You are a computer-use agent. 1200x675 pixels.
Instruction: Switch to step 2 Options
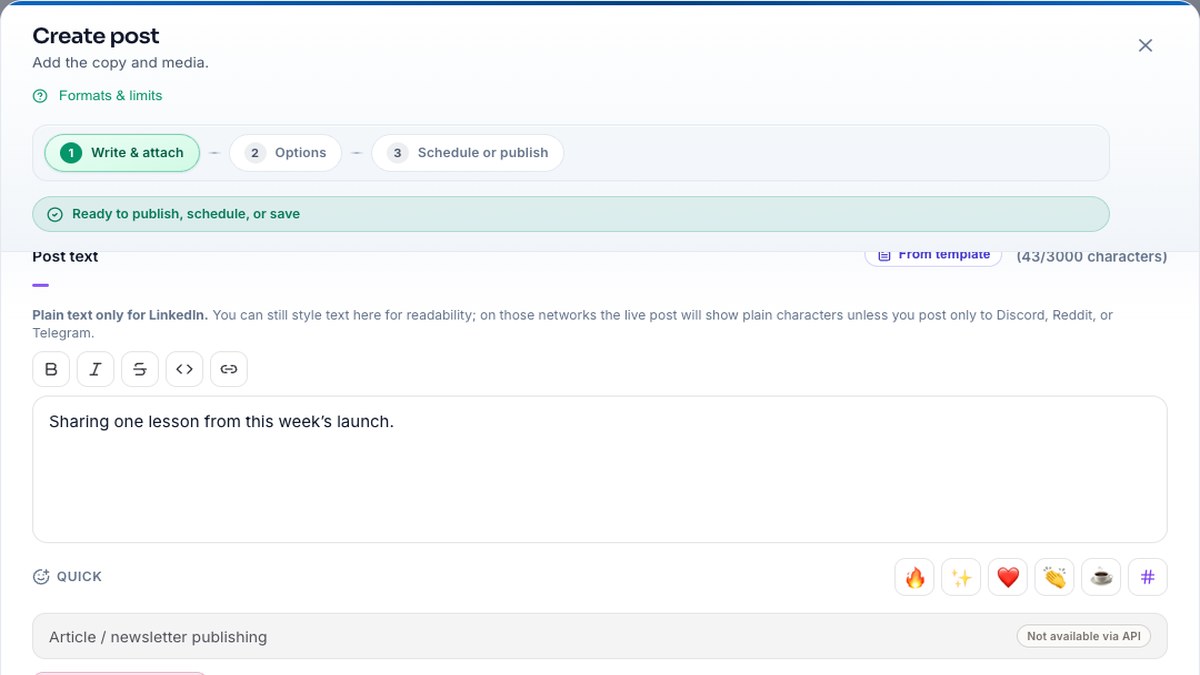pos(286,153)
